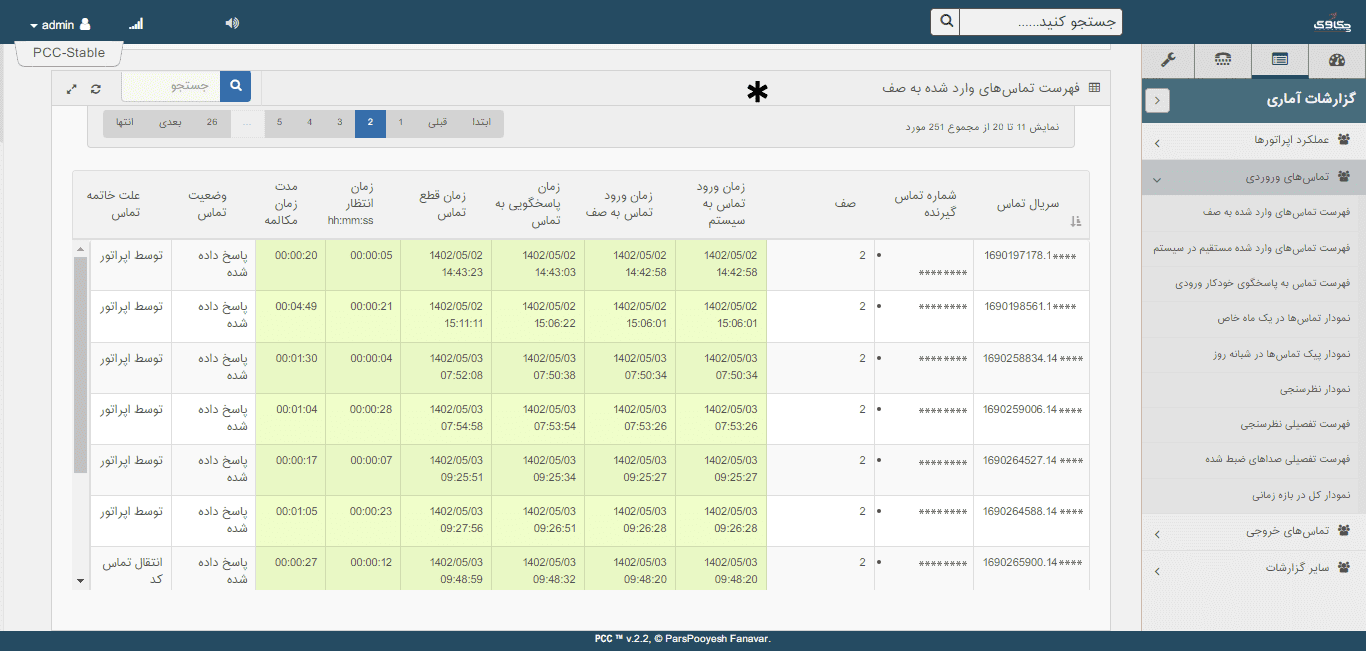Collapse تماس‌های ورودی menu section

pyautogui.click(x=1254, y=177)
